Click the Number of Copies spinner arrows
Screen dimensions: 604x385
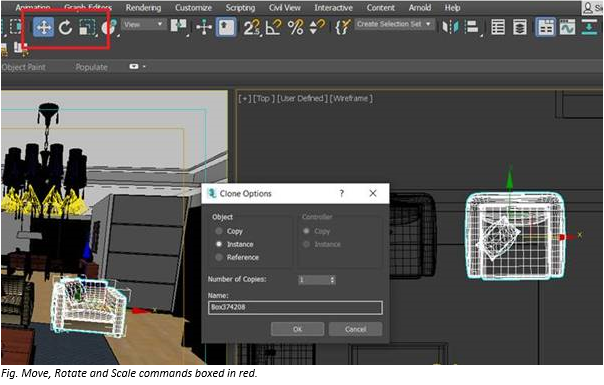(332, 280)
